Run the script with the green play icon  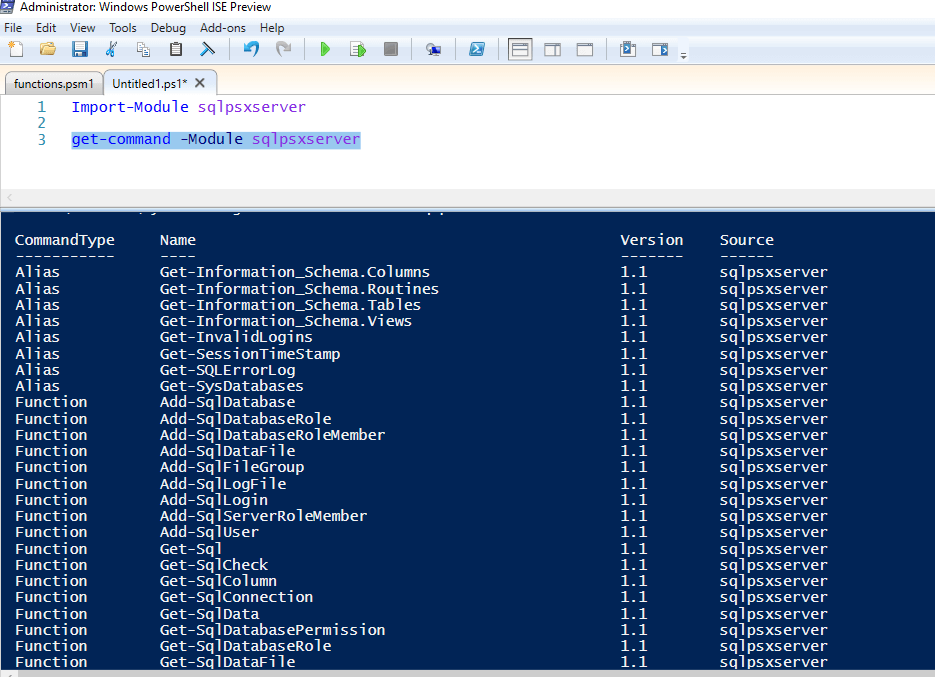(325, 50)
